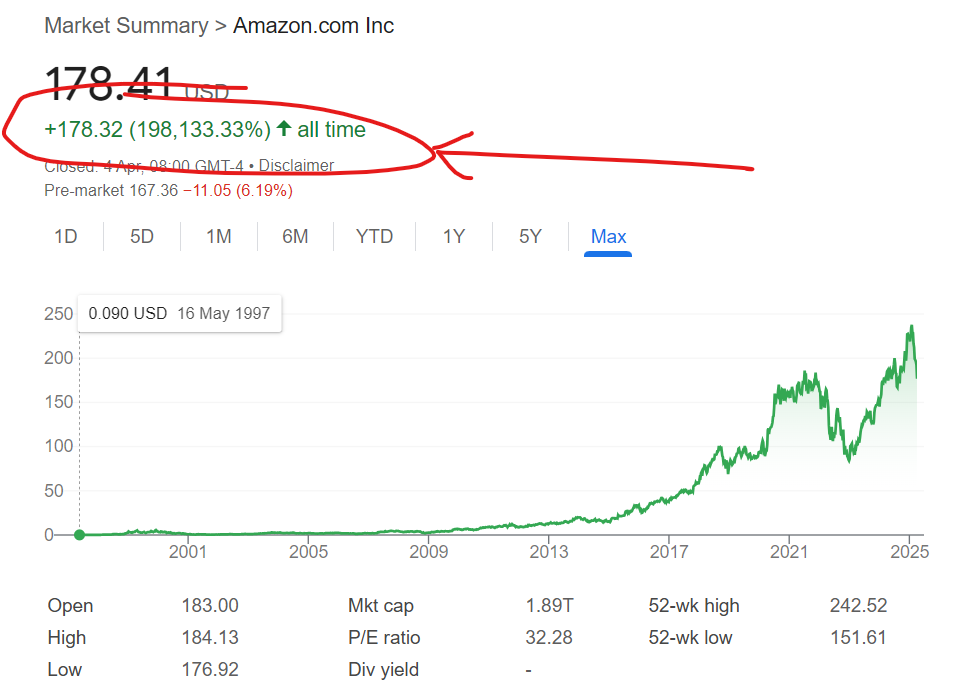This screenshot has height=690, width=956.
Task: Choose the 1M chart range
Action: coord(219,237)
